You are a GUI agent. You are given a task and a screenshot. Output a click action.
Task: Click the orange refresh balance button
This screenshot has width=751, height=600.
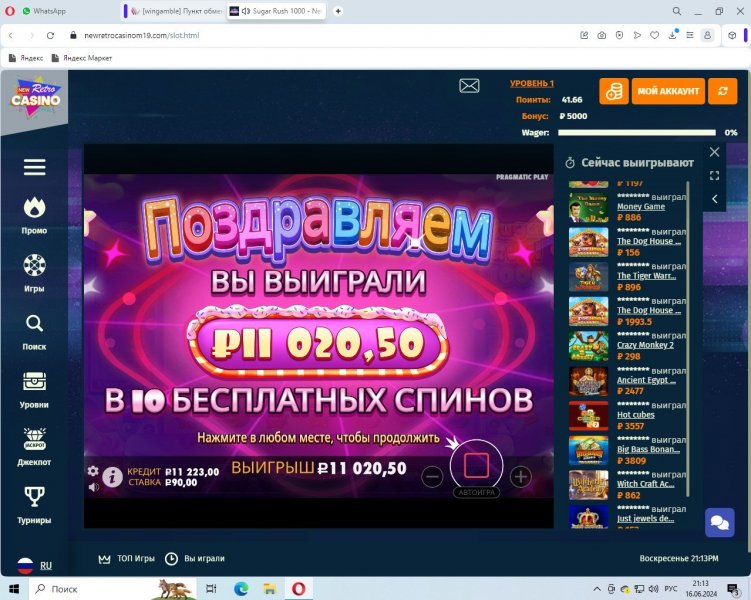(723, 91)
